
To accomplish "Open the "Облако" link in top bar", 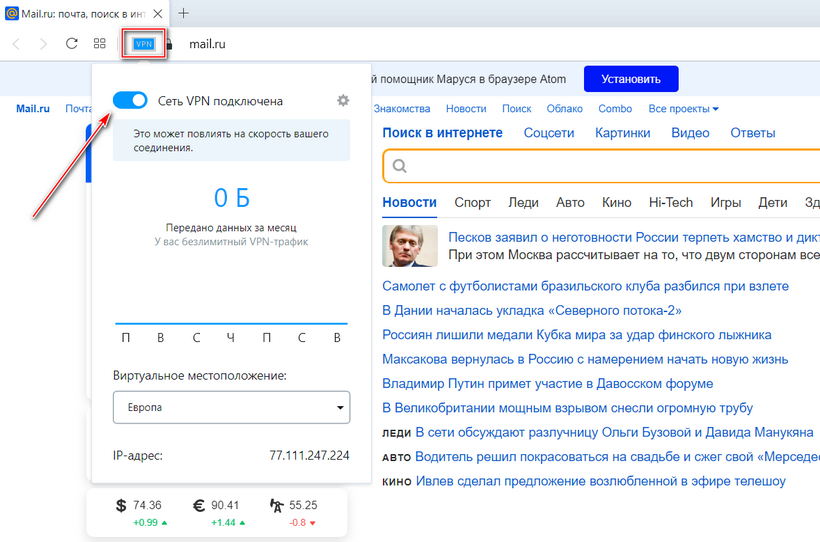I will click(564, 109).
